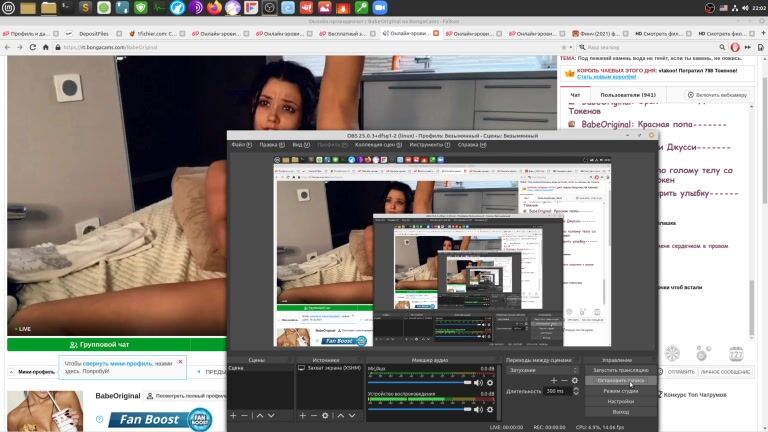Adjust the transition duration spinner arrows

tap(575, 391)
